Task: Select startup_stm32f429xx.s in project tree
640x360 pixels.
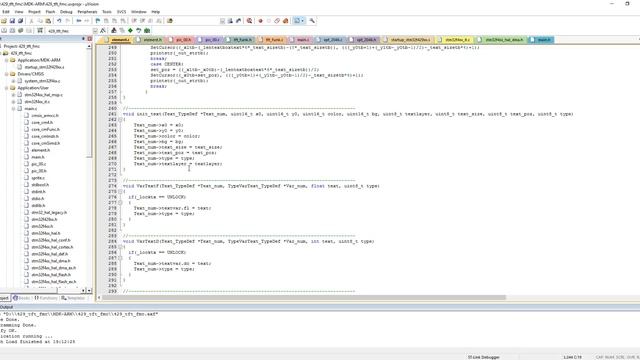Action: (x=44, y=67)
